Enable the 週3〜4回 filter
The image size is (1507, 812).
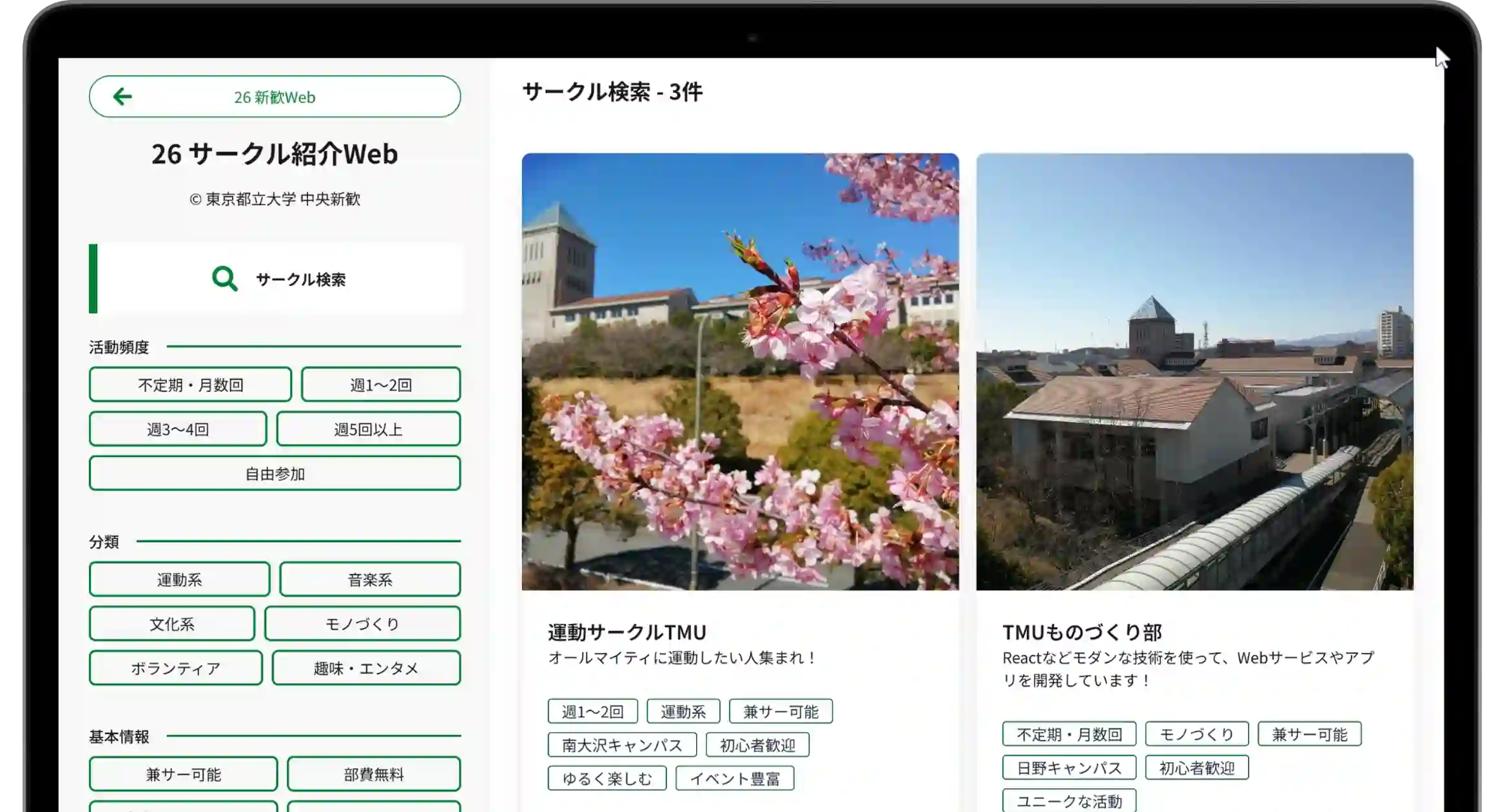click(177, 429)
